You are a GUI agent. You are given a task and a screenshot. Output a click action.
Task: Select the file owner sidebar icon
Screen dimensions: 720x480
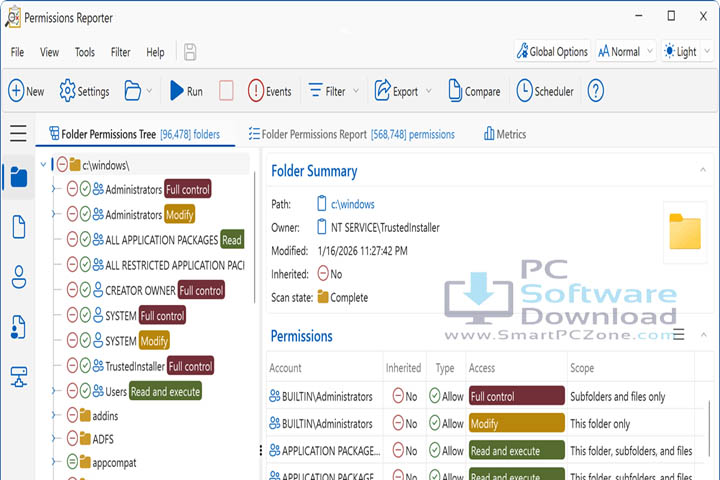click(x=18, y=327)
